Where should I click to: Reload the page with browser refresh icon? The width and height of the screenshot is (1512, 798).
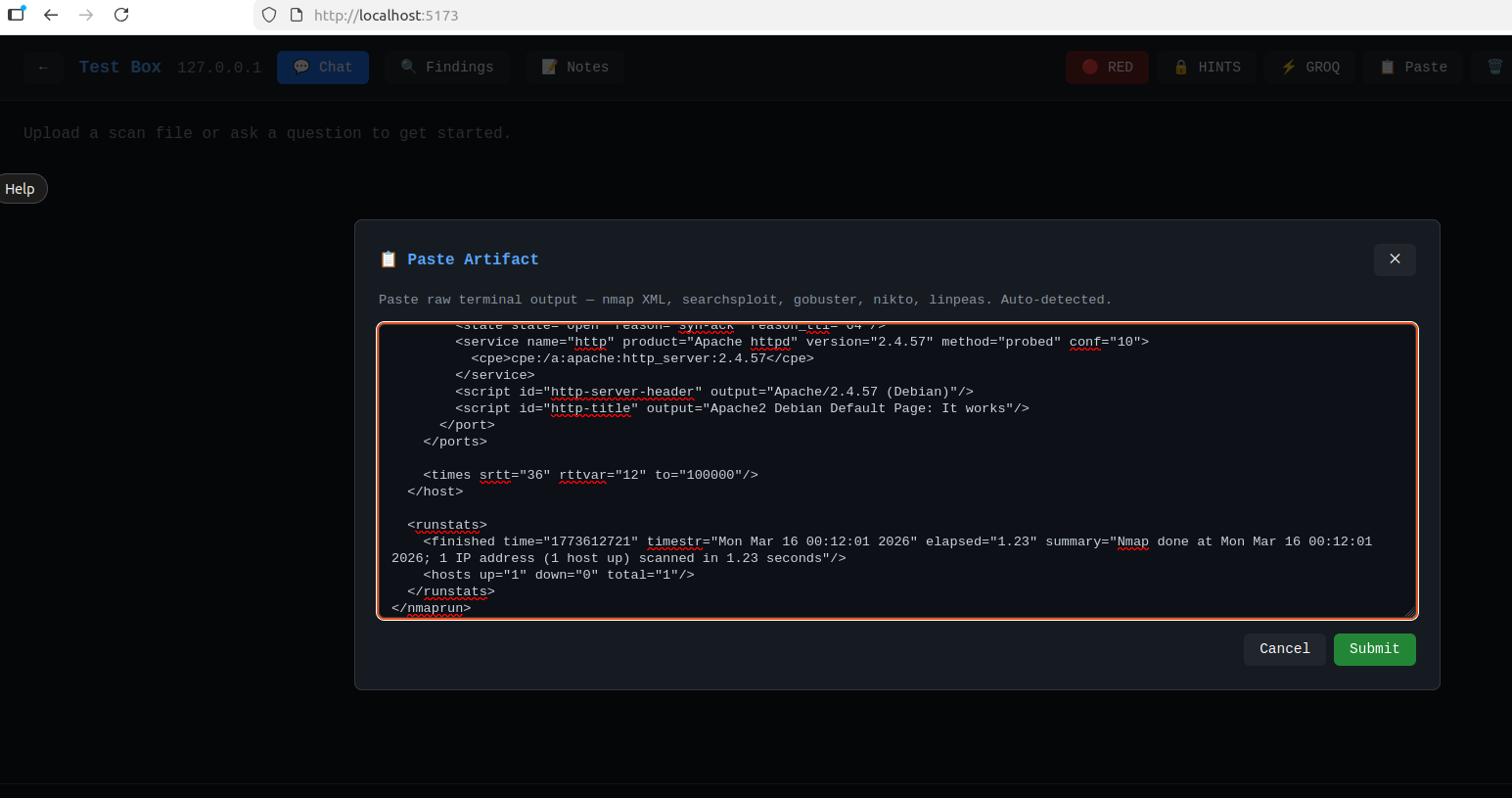(x=121, y=15)
